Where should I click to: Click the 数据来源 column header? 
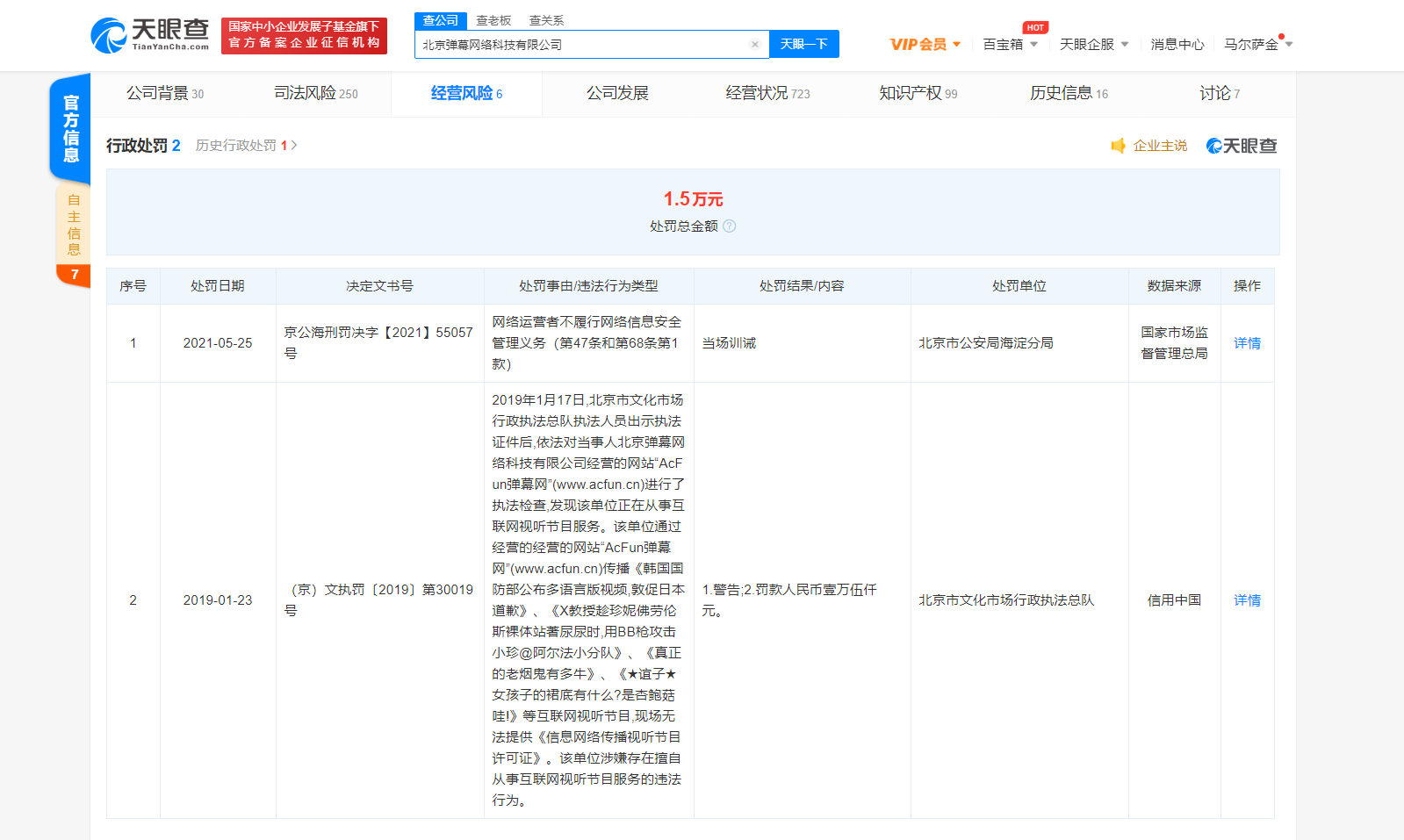point(1174,286)
